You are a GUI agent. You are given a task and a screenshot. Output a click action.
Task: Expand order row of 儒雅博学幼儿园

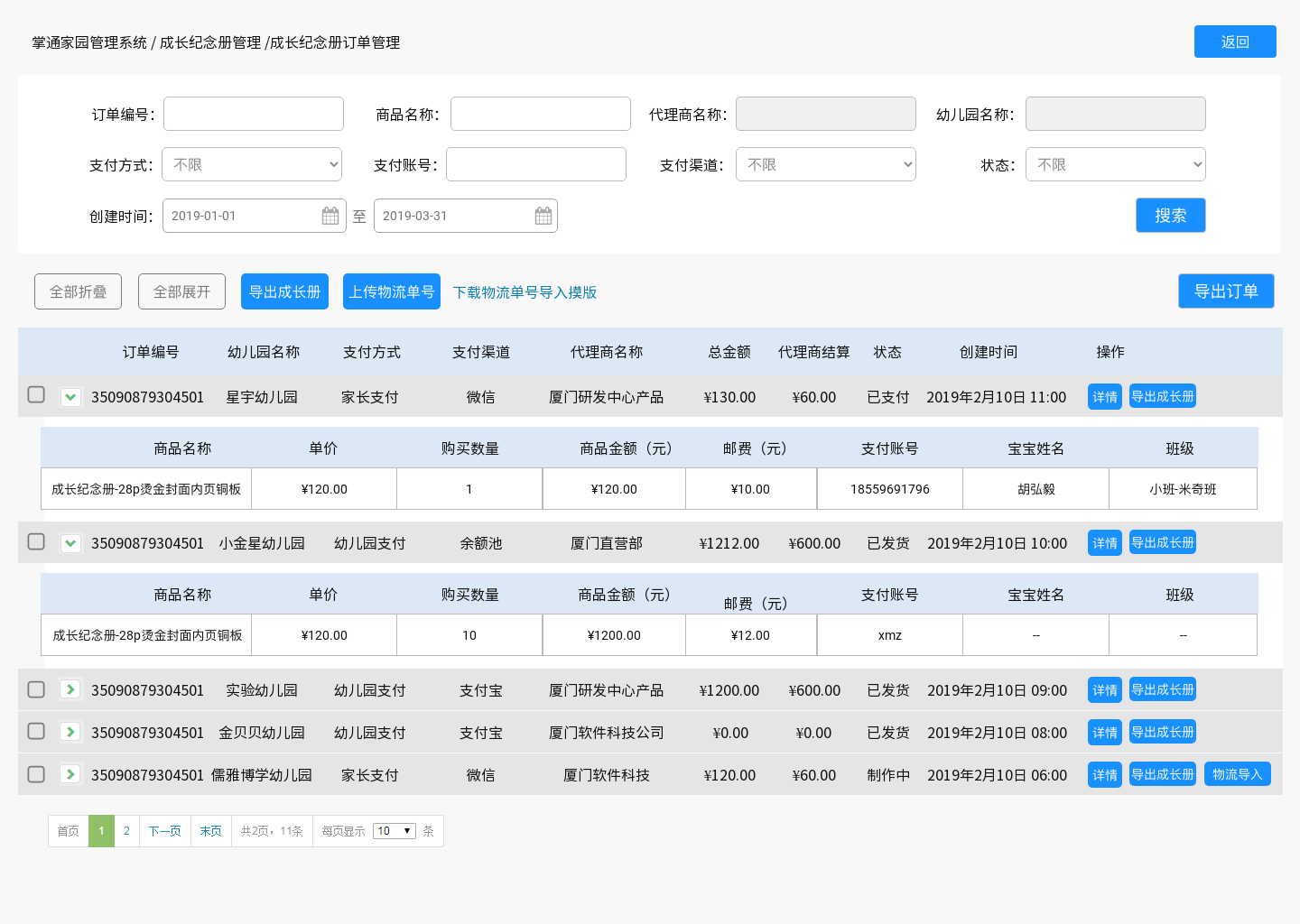(70, 774)
